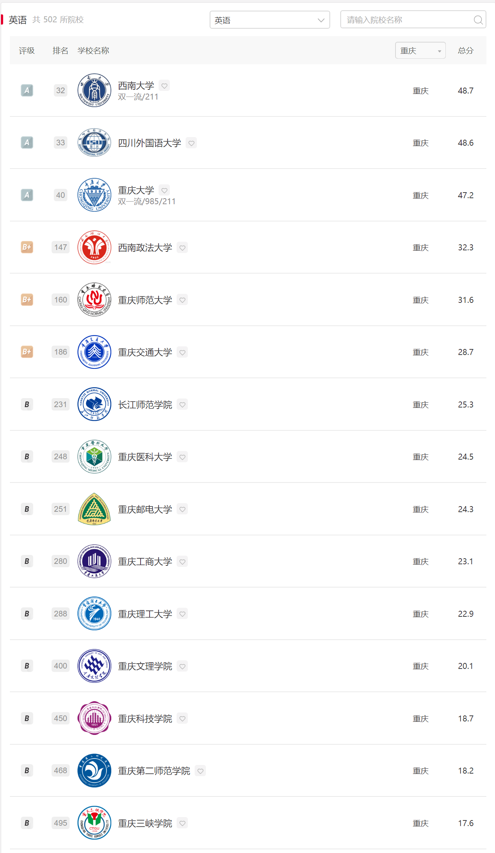Toggle favorite heart for 西南大学
495x853 pixels.
[164, 85]
